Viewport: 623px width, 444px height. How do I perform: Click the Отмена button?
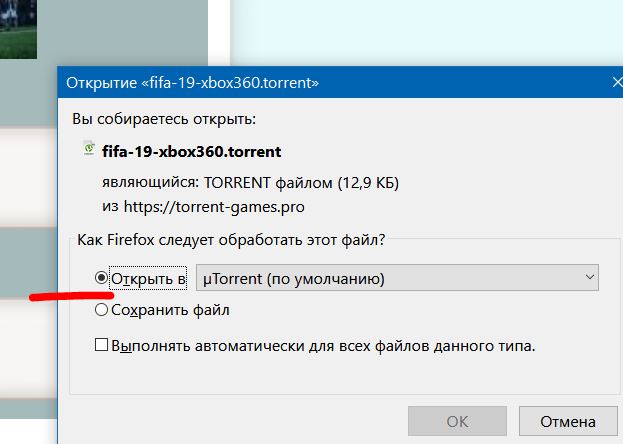point(568,421)
